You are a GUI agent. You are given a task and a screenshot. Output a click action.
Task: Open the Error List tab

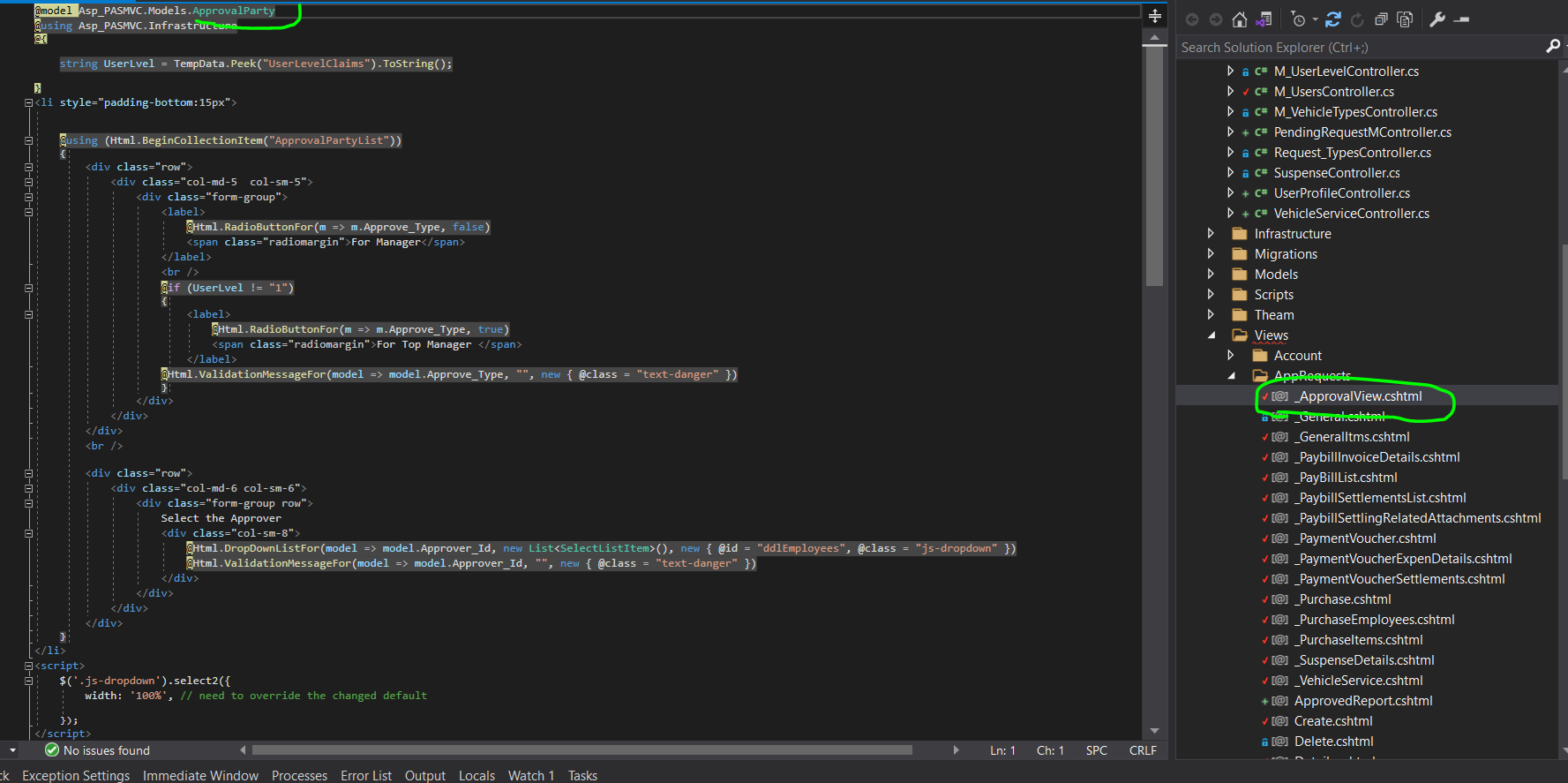click(x=366, y=775)
